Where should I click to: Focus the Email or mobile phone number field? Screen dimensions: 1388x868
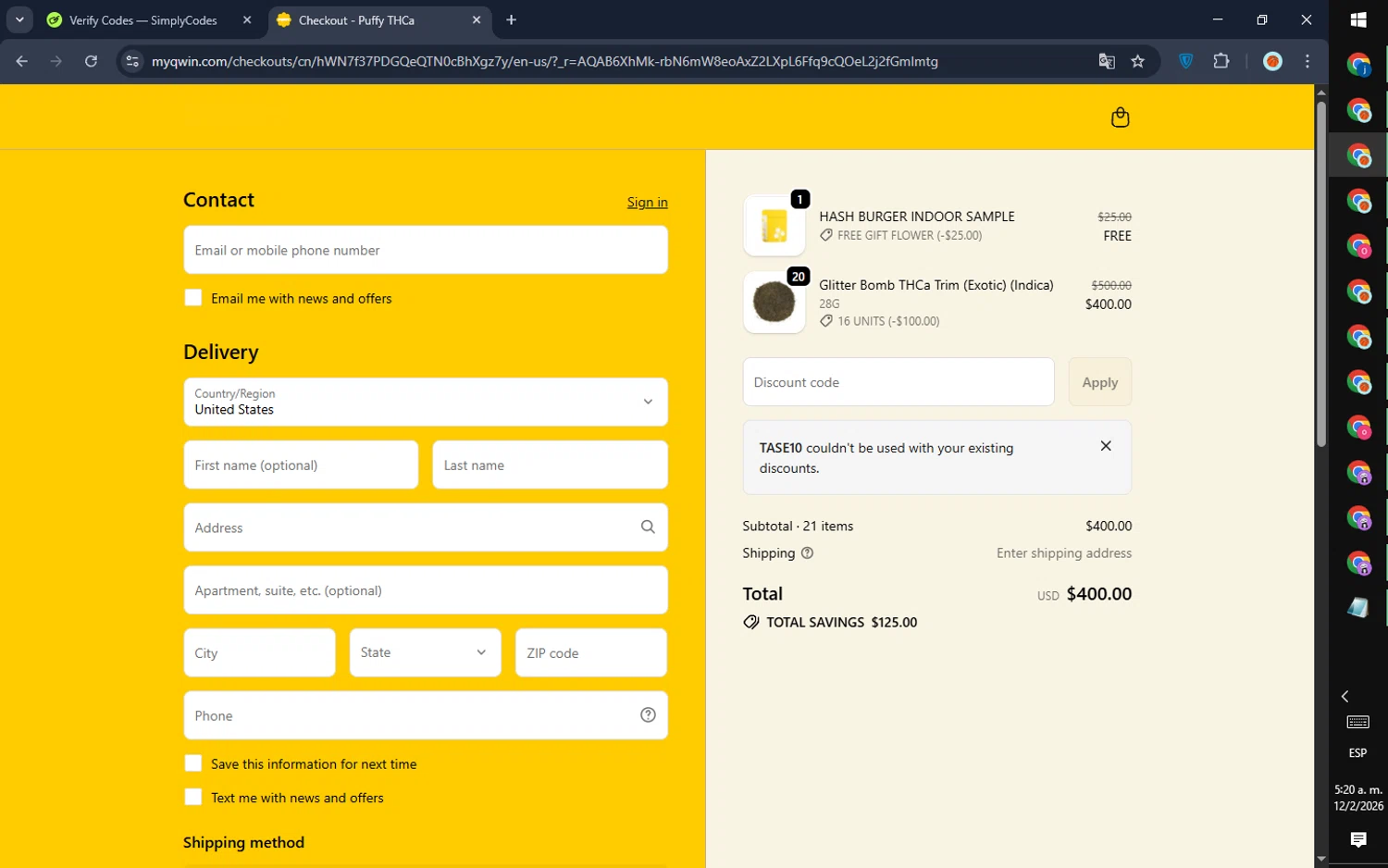426,250
